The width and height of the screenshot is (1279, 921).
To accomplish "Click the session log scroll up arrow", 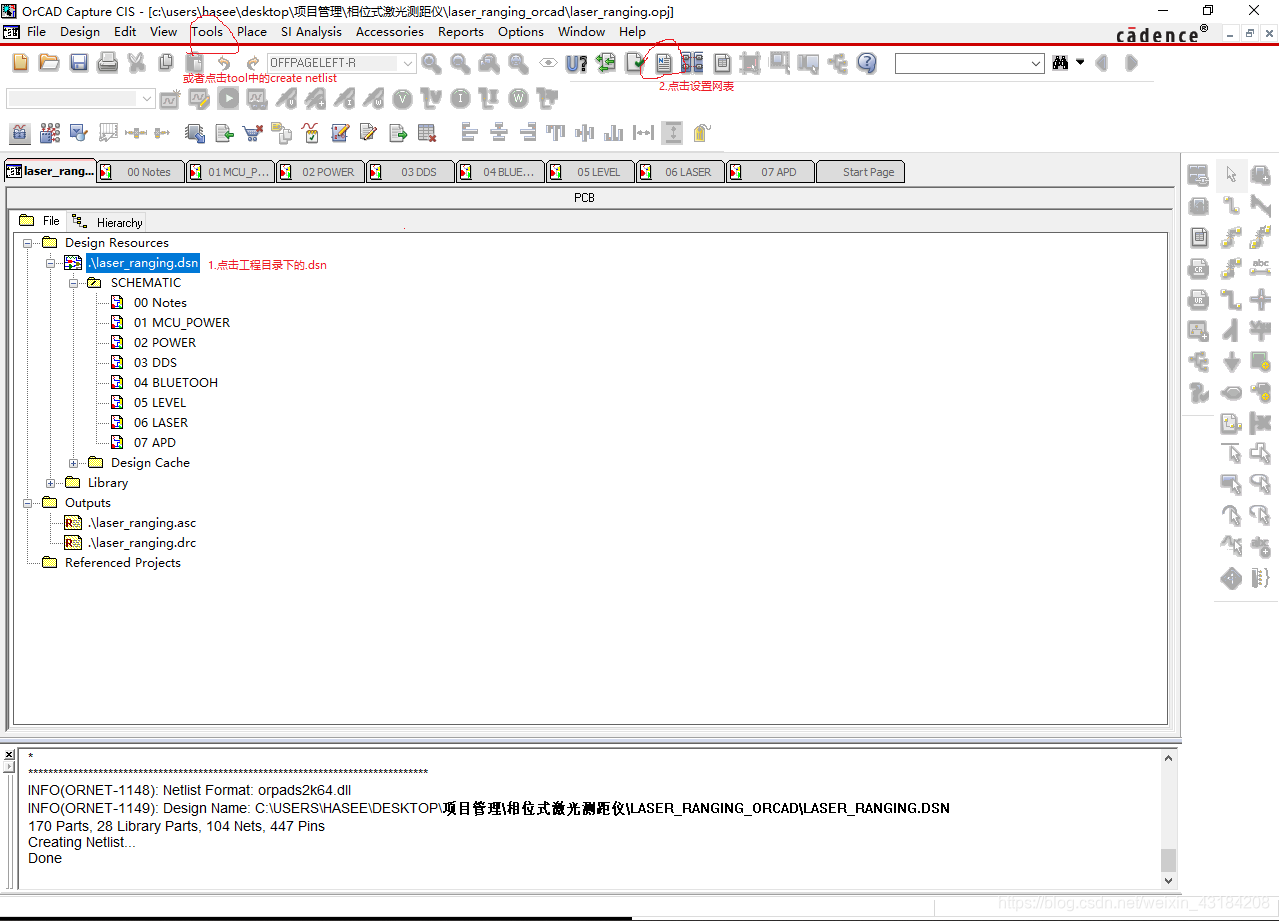I will (1168, 758).
